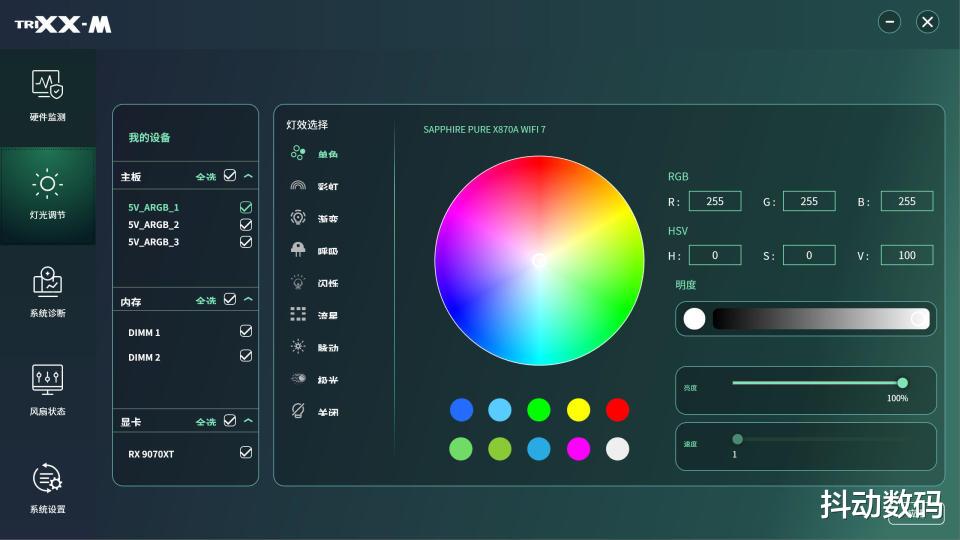Close the TRIXX-M window
Viewport: 960px width, 540px height.
(x=928, y=22)
